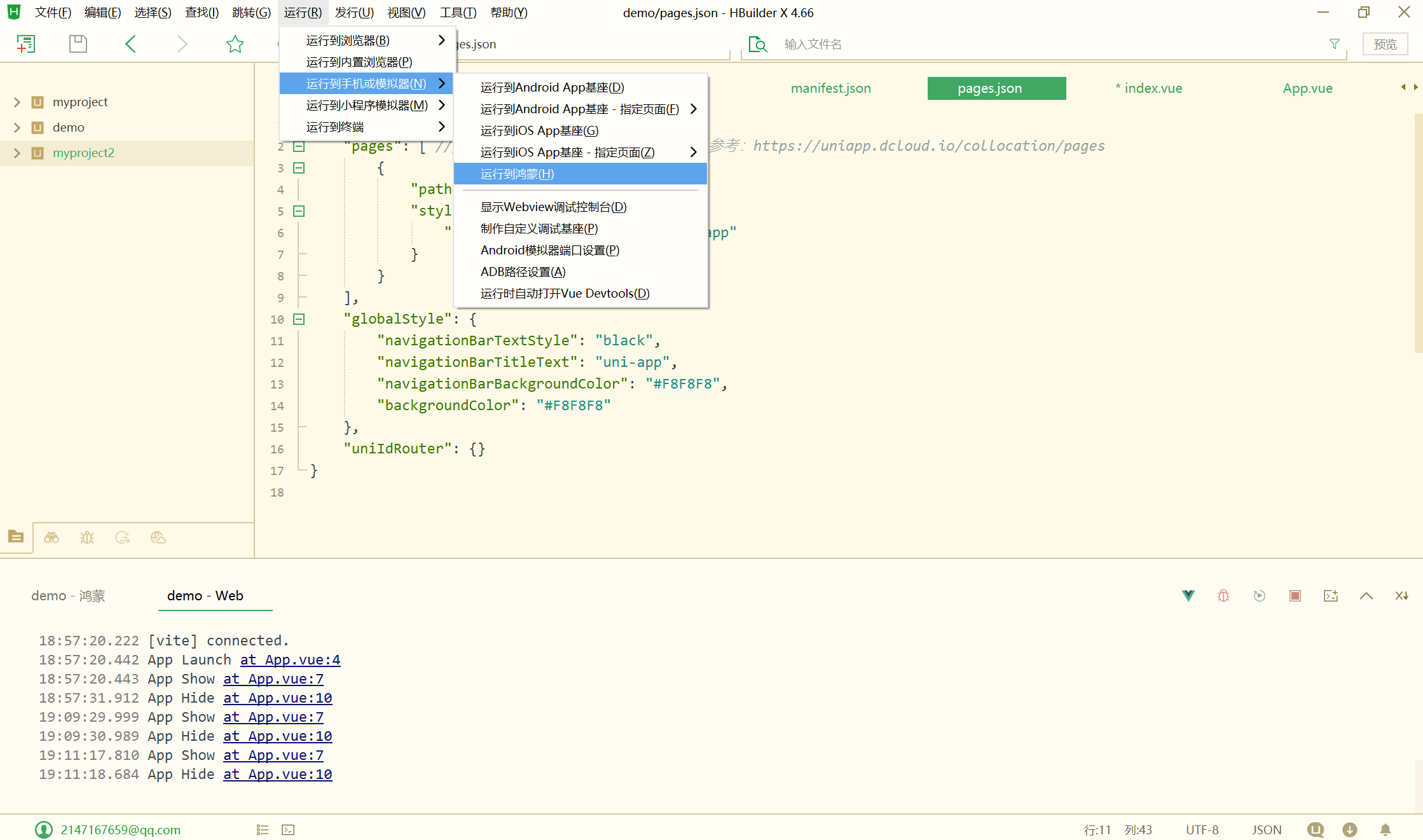Screen dimensions: 1423x840
Task: Click the HBuilder logo icon
Action: (14, 12)
